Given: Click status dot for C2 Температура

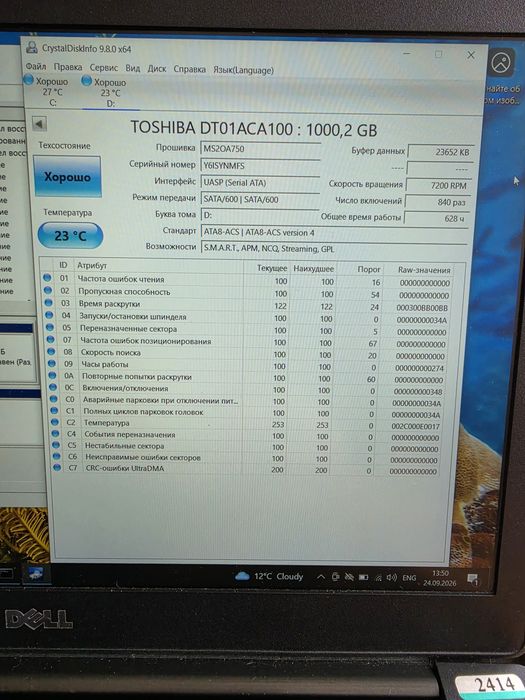Looking at the screenshot, I should point(54,422).
